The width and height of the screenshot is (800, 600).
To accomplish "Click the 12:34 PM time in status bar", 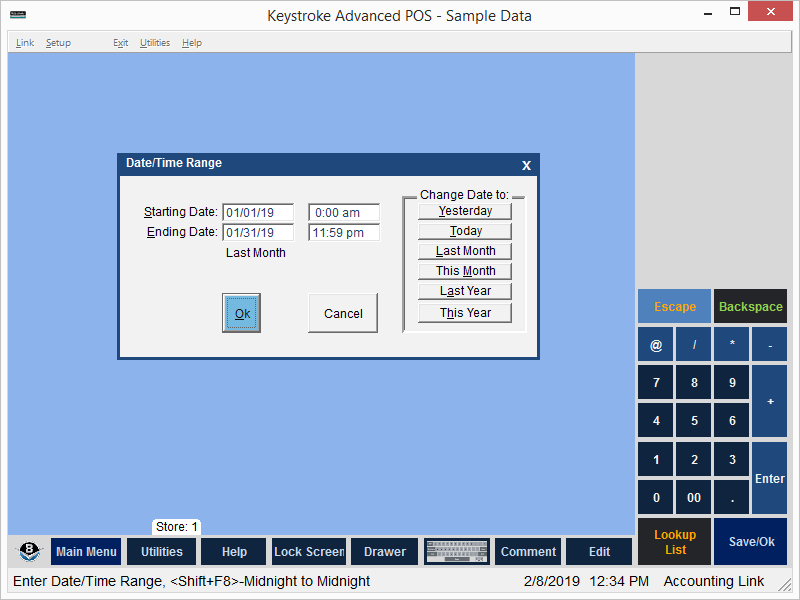I will [618, 581].
